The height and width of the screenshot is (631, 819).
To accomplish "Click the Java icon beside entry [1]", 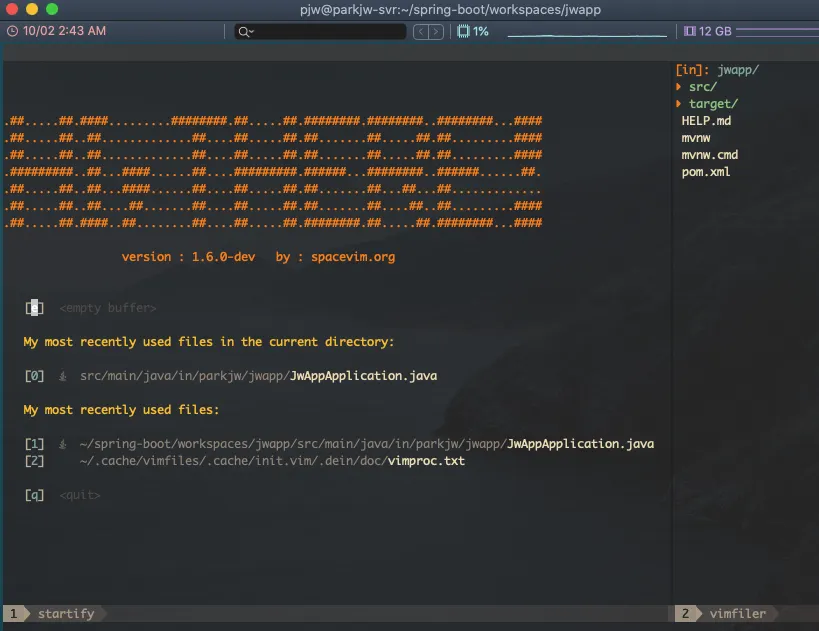I will [63, 444].
